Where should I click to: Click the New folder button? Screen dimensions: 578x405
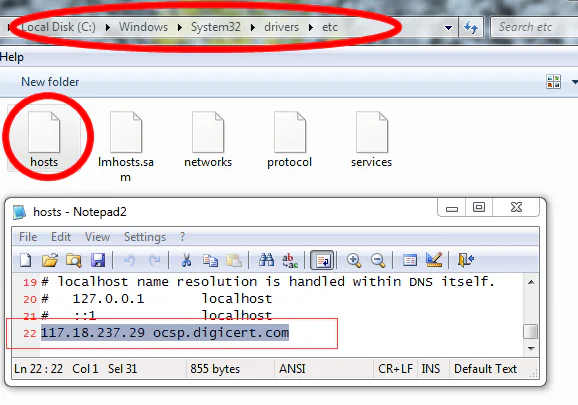(50, 82)
